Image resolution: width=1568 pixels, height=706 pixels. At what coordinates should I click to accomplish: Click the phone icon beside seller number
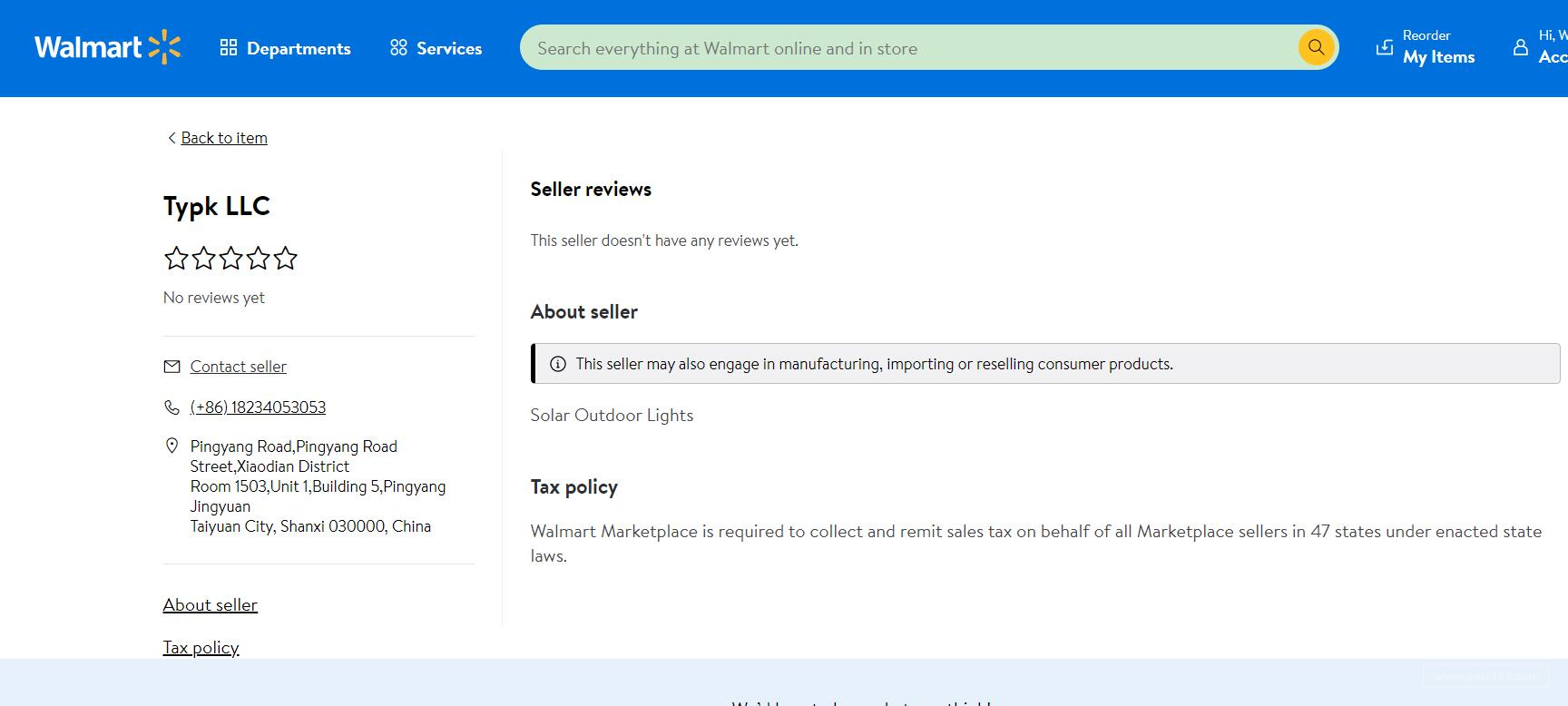(171, 407)
